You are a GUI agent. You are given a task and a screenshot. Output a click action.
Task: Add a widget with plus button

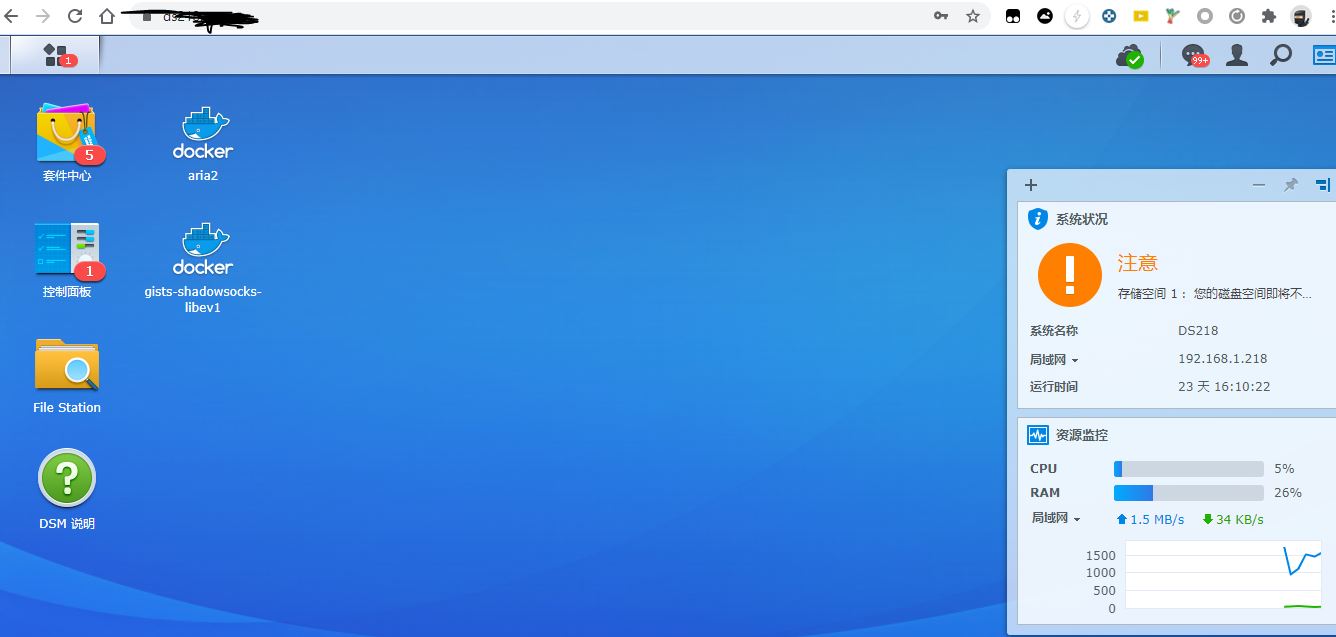point(1031,185)
